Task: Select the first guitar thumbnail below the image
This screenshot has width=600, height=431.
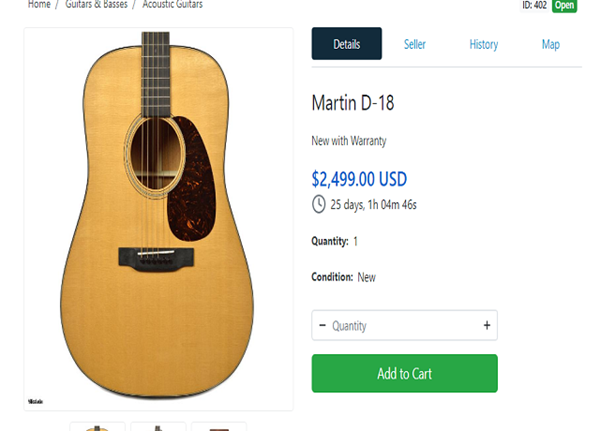Action: (x=97, y=427)
